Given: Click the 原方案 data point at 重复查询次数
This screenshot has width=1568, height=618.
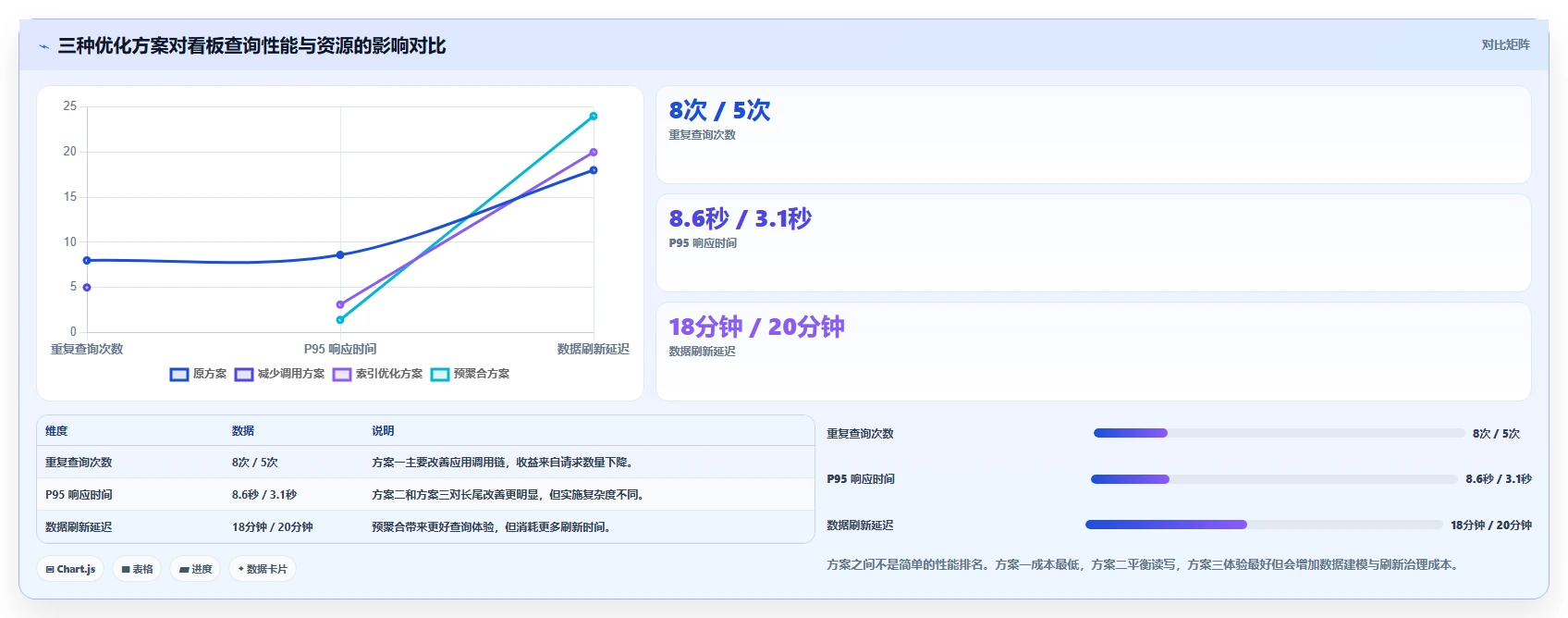Looking at the screenshot, I should [x=87, y=261].
